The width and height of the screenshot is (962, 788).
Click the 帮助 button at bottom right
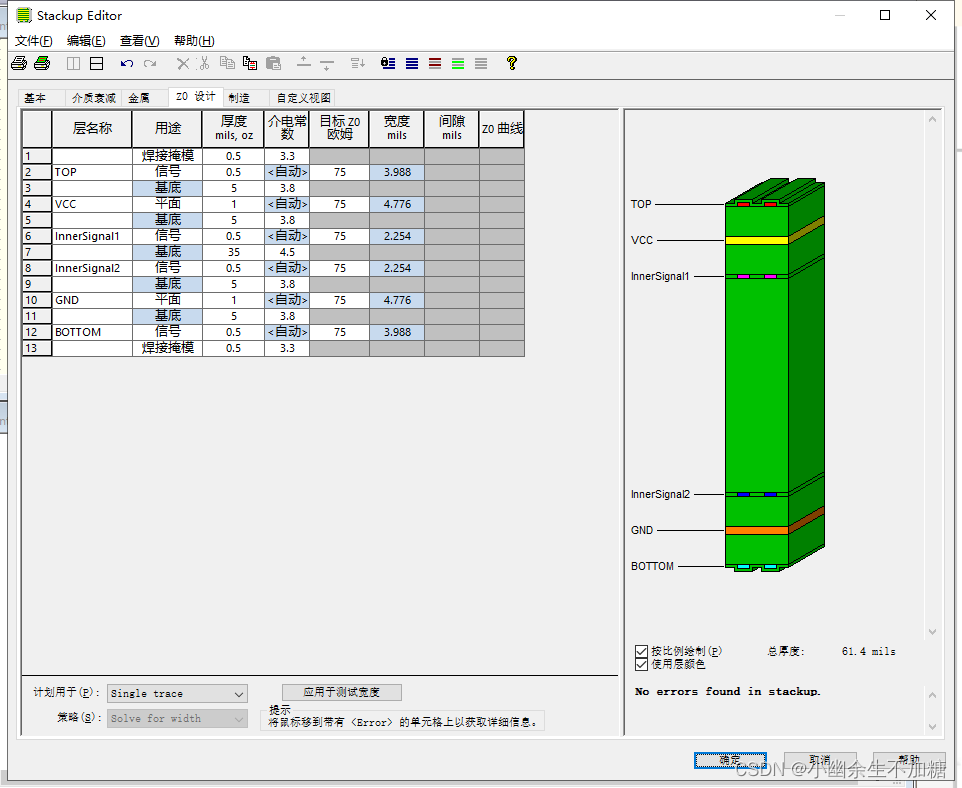pyautogui.click(x=909, y=760)
